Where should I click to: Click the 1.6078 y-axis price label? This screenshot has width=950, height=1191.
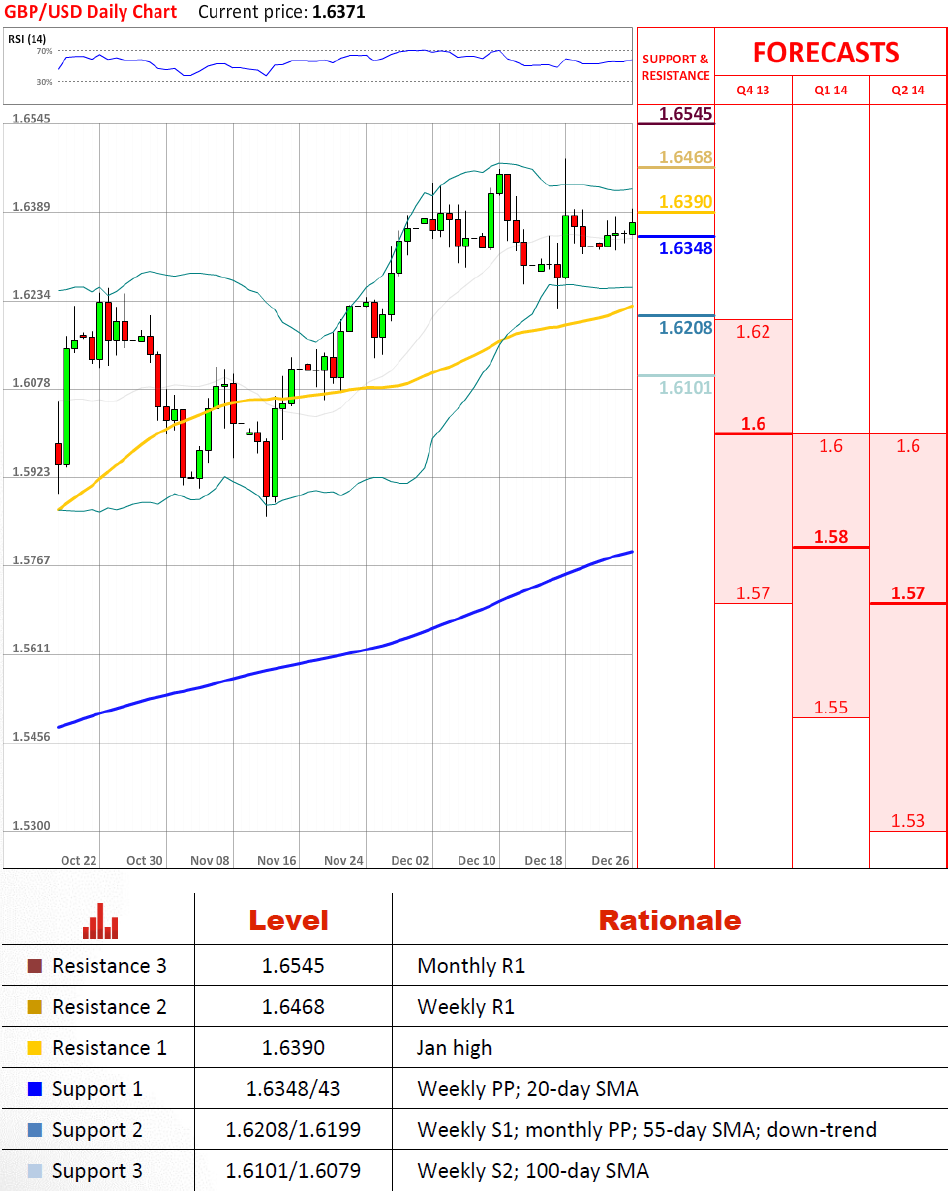click(31, 383)
